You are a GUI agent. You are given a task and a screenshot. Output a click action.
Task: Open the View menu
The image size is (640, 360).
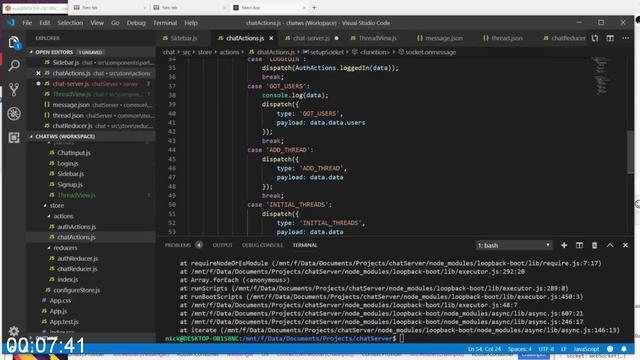[97, 23]
